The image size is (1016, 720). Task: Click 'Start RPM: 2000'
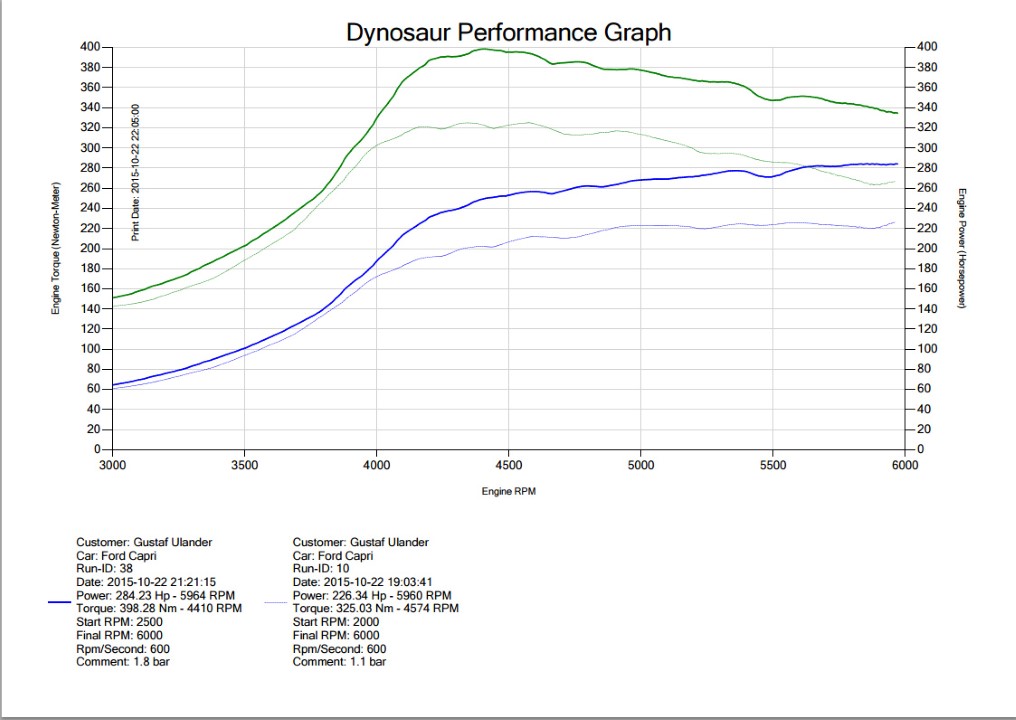click(336, 621)
